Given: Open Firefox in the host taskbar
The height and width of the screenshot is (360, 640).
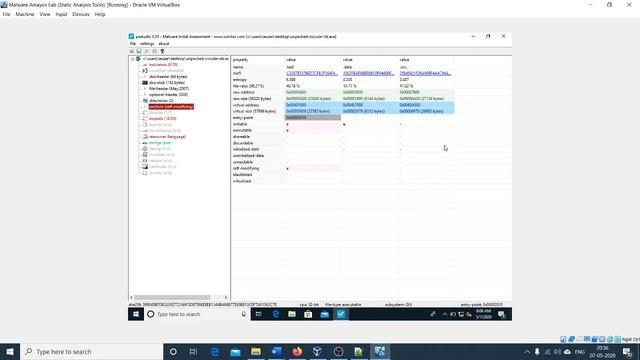Looking at the screenshot, I should tap(297, 351).
